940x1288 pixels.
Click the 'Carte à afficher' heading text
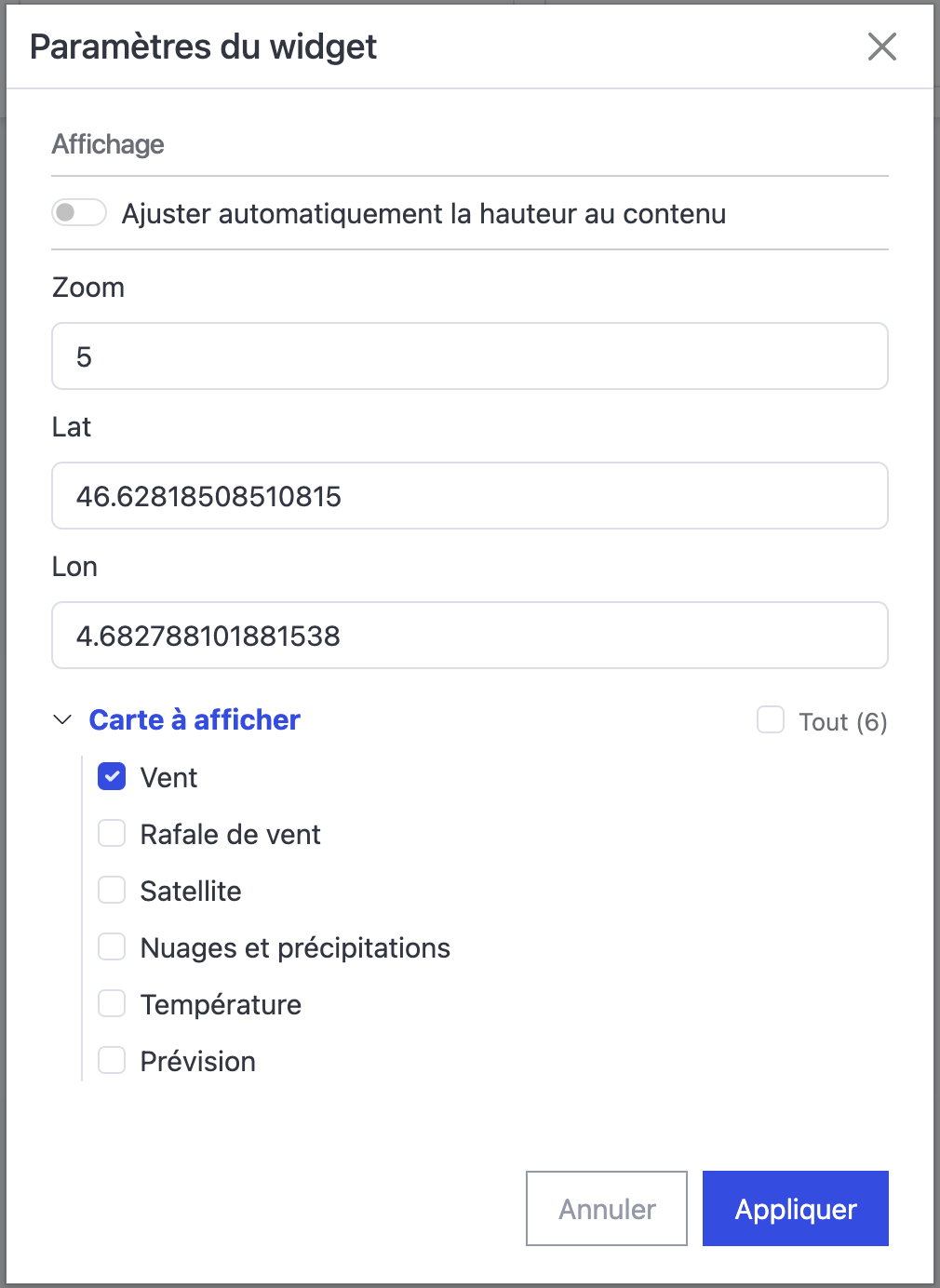(x=195, y=720)
